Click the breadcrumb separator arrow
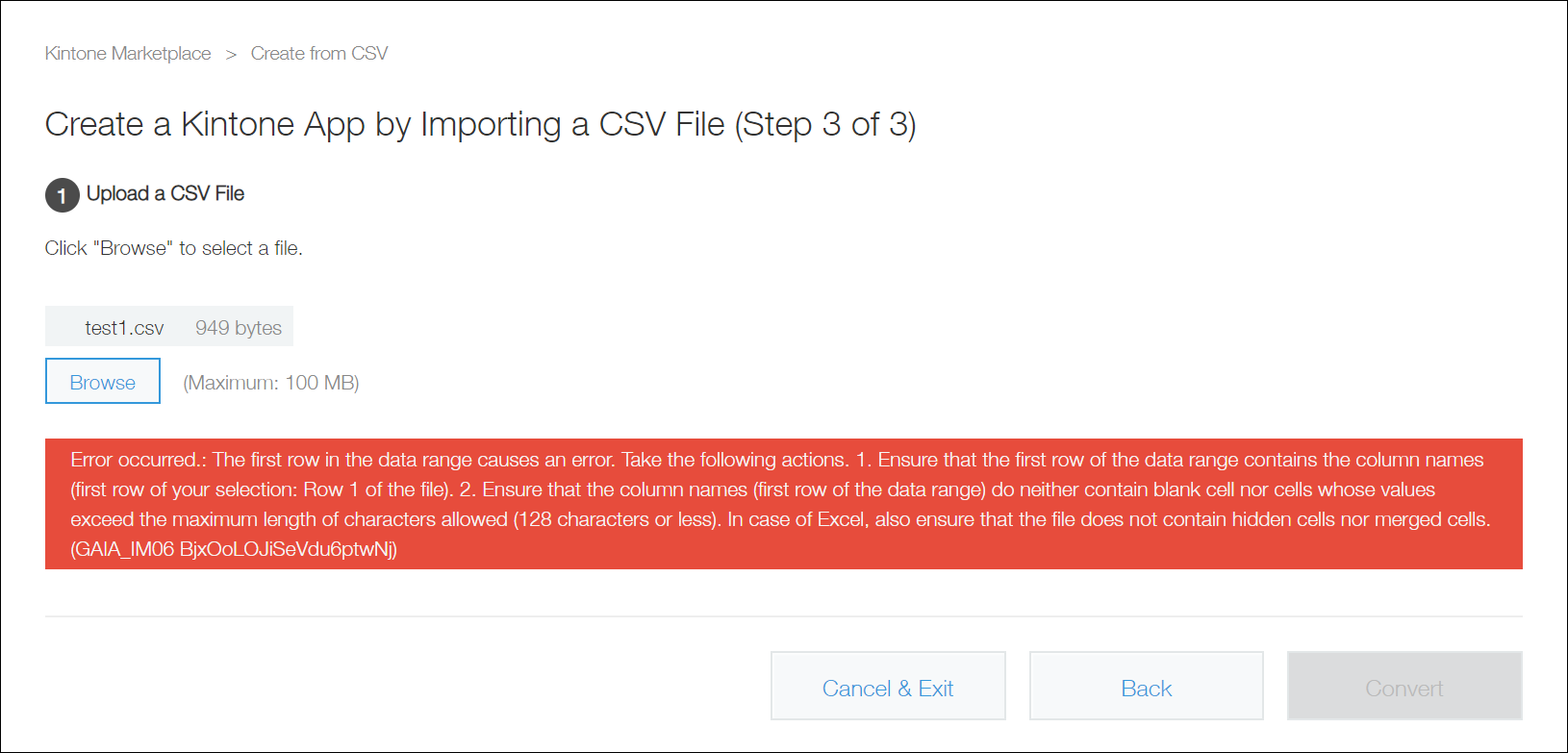The image size is (1568, 753). coord(231,53)
